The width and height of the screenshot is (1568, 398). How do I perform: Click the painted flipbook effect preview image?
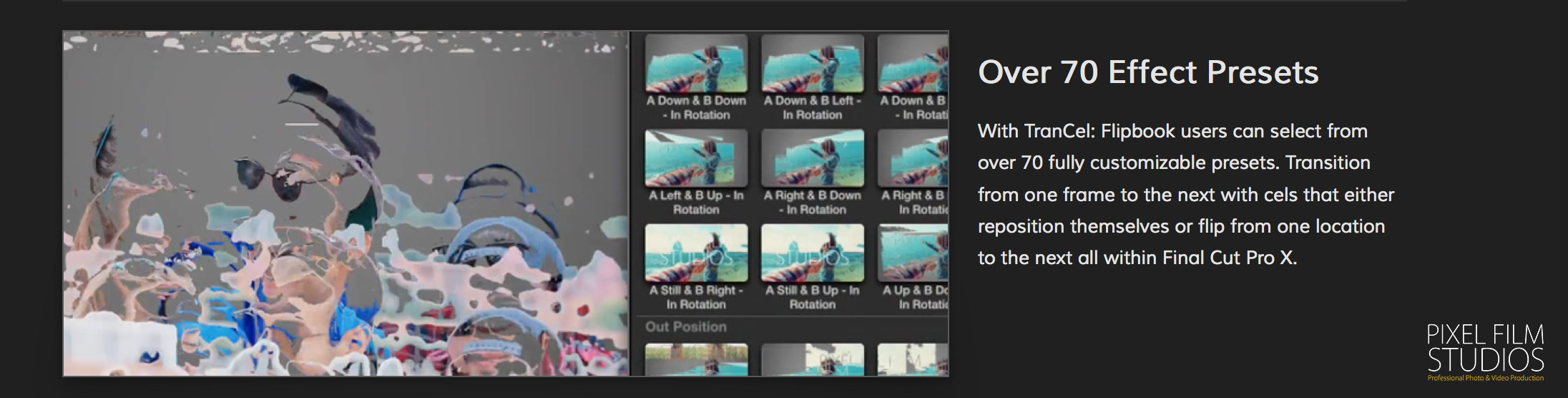click(346, 203)
